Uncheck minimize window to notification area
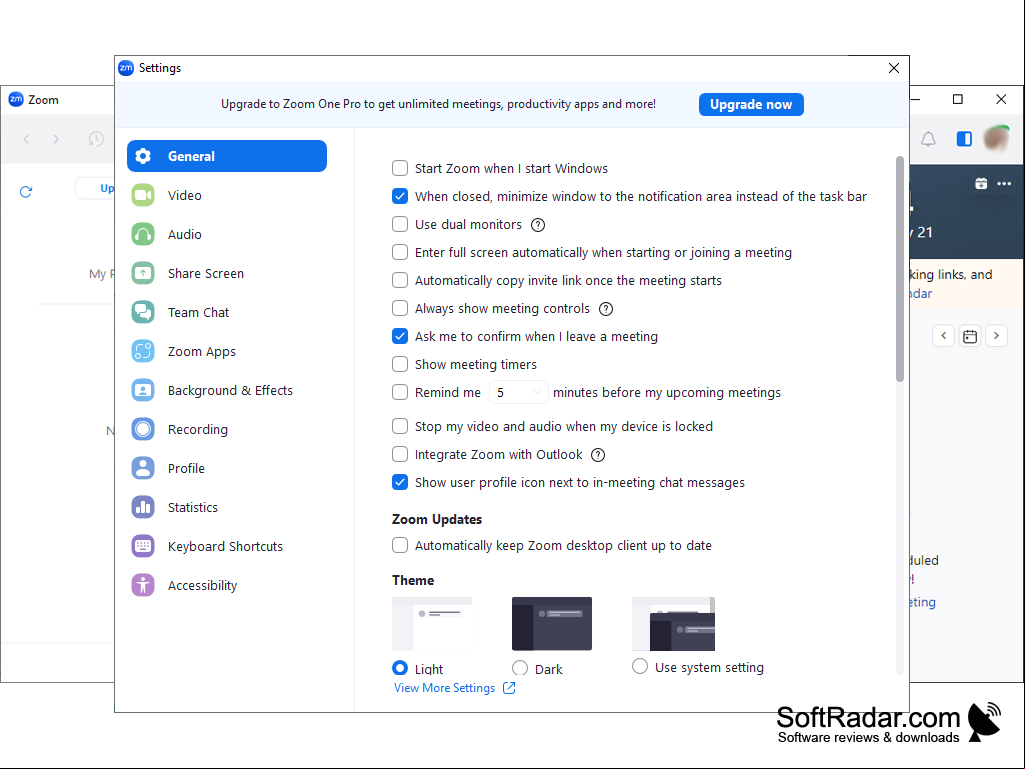Screen dimensions: 1025x769 [x=400, y=196]
